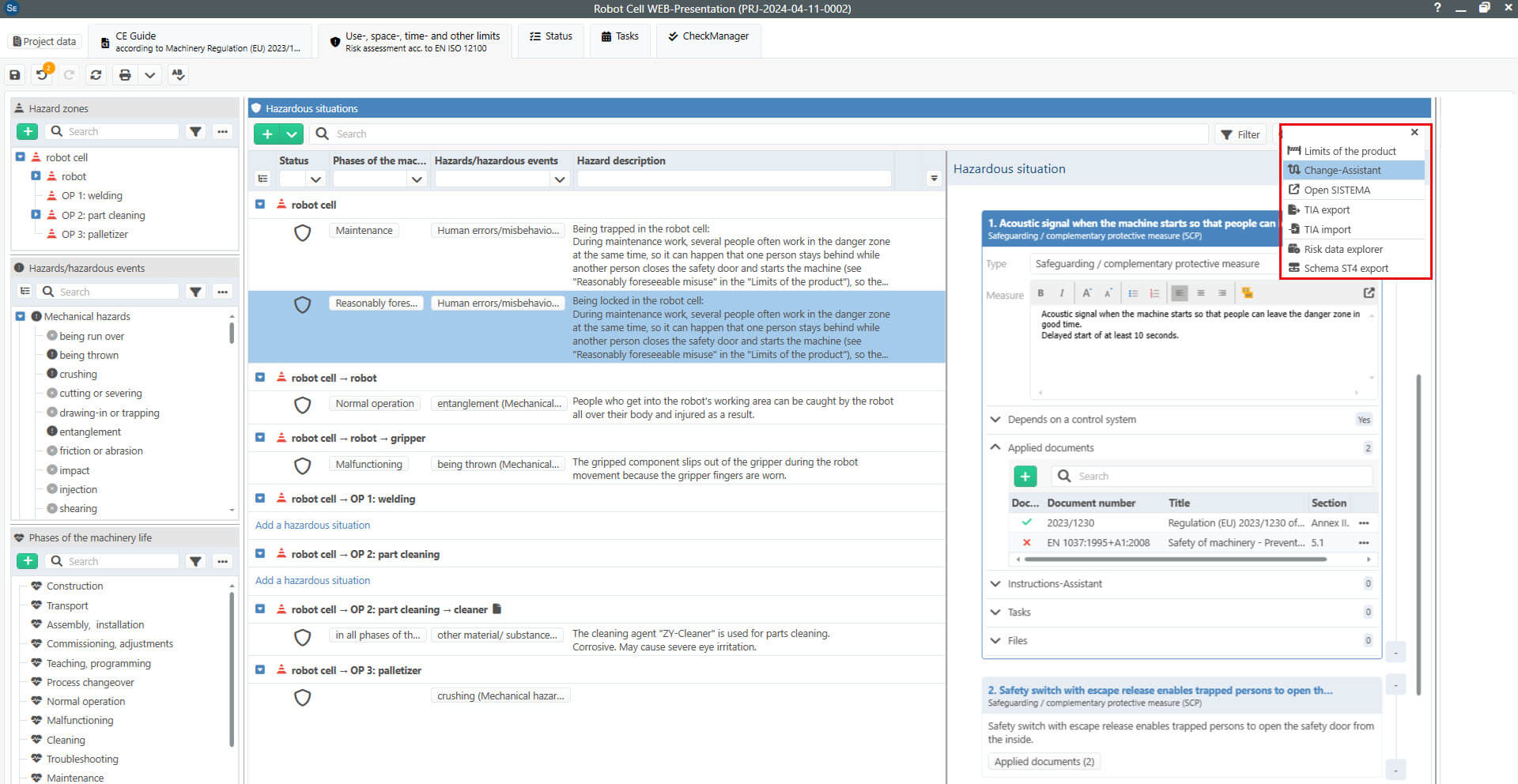This screenshot has width=1518, height=784.
Task: Expand the Instructions-Assistant section
Action: [x=995, y=583]
